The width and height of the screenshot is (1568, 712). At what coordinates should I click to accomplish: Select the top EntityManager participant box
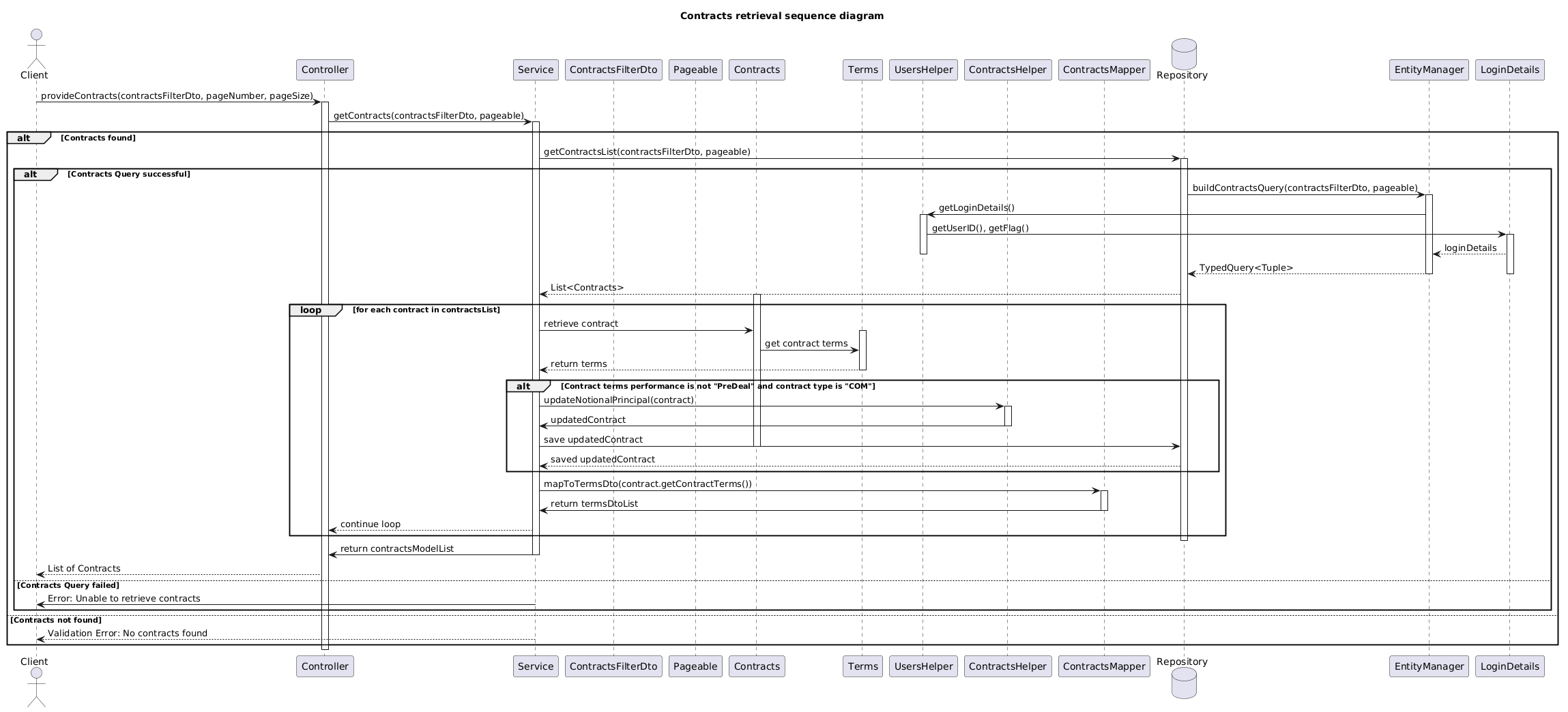[x=1429, y=70]
